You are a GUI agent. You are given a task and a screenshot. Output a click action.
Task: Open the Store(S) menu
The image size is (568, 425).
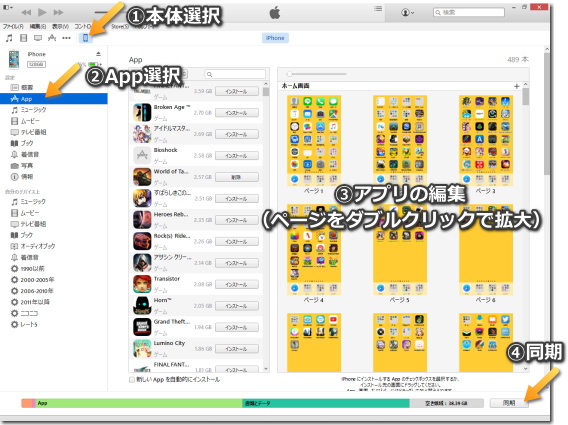pyautogui.click(x=120, y=26)
